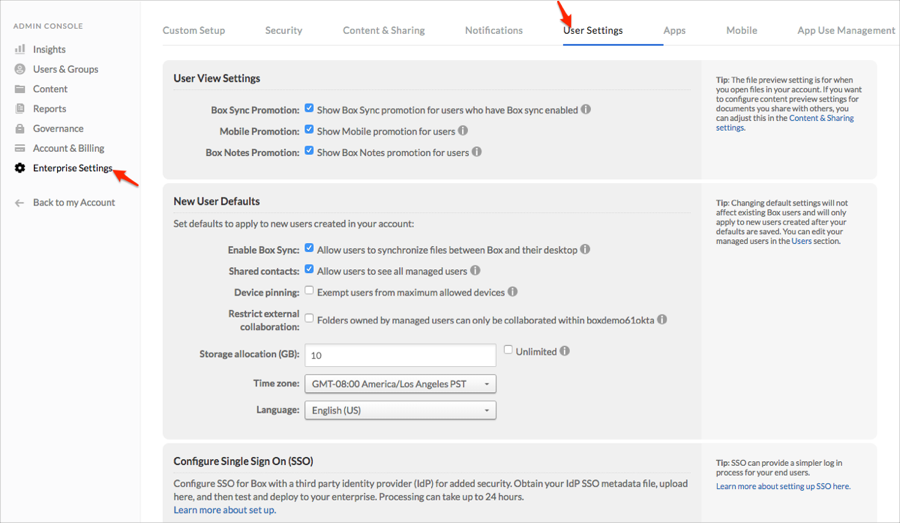This screenshot has height=523, width=900.
Task: Open the Time zone dropdown
Action: (x=400, y=383)
